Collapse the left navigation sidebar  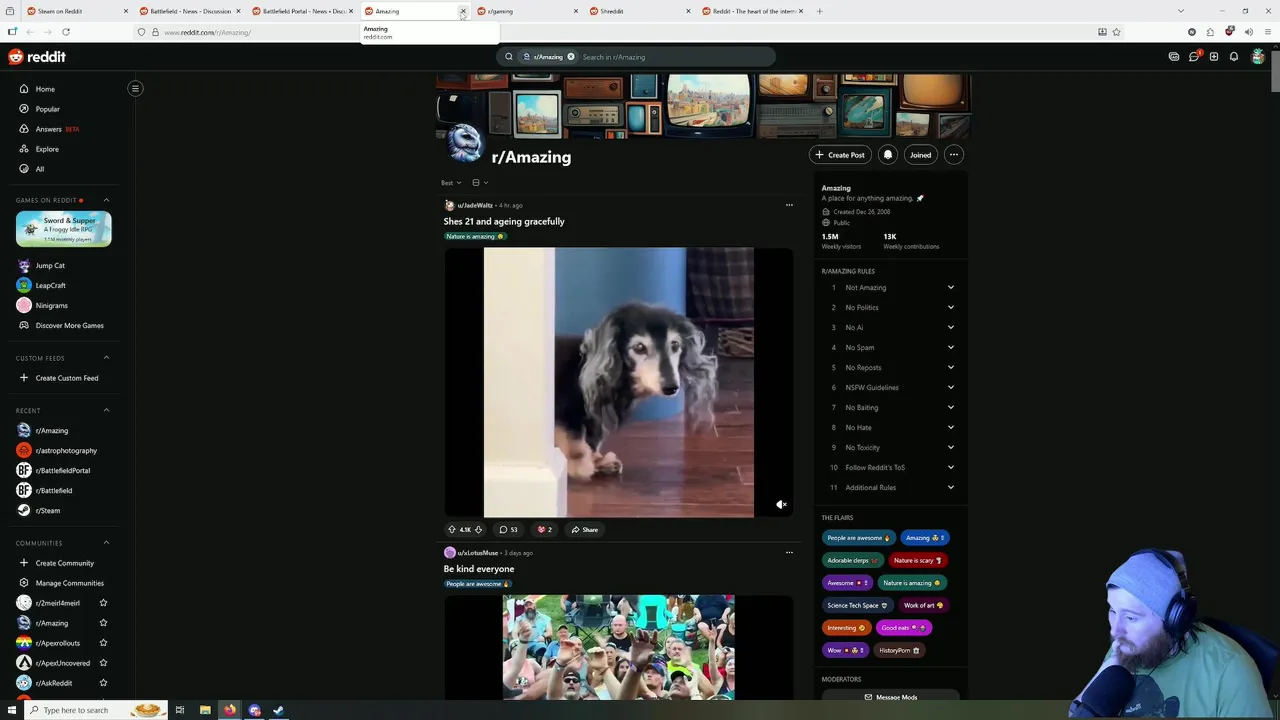135,88
